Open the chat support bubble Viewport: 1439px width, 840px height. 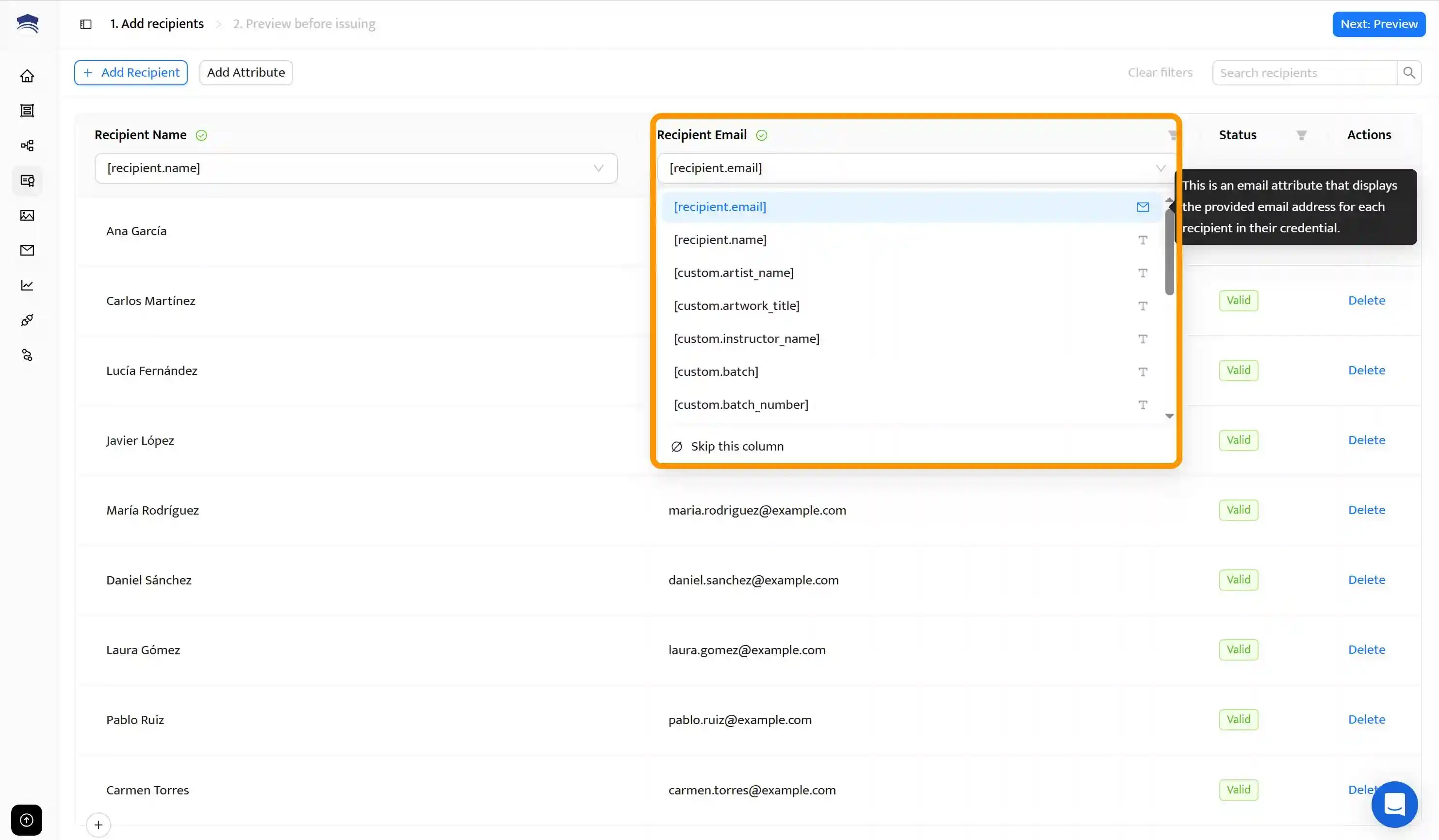(1394, 804)
